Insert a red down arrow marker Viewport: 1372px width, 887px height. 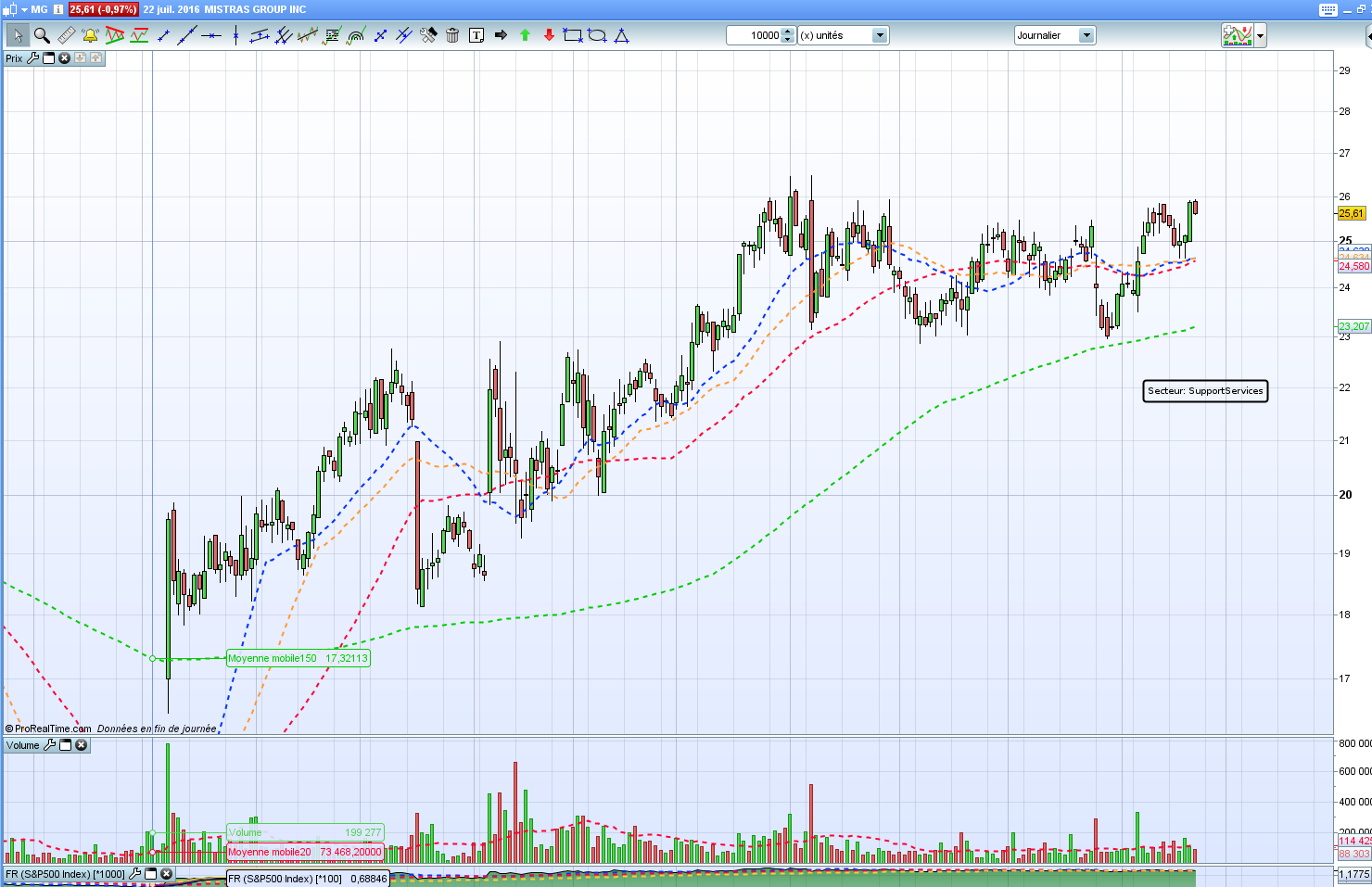pos(549,35)
